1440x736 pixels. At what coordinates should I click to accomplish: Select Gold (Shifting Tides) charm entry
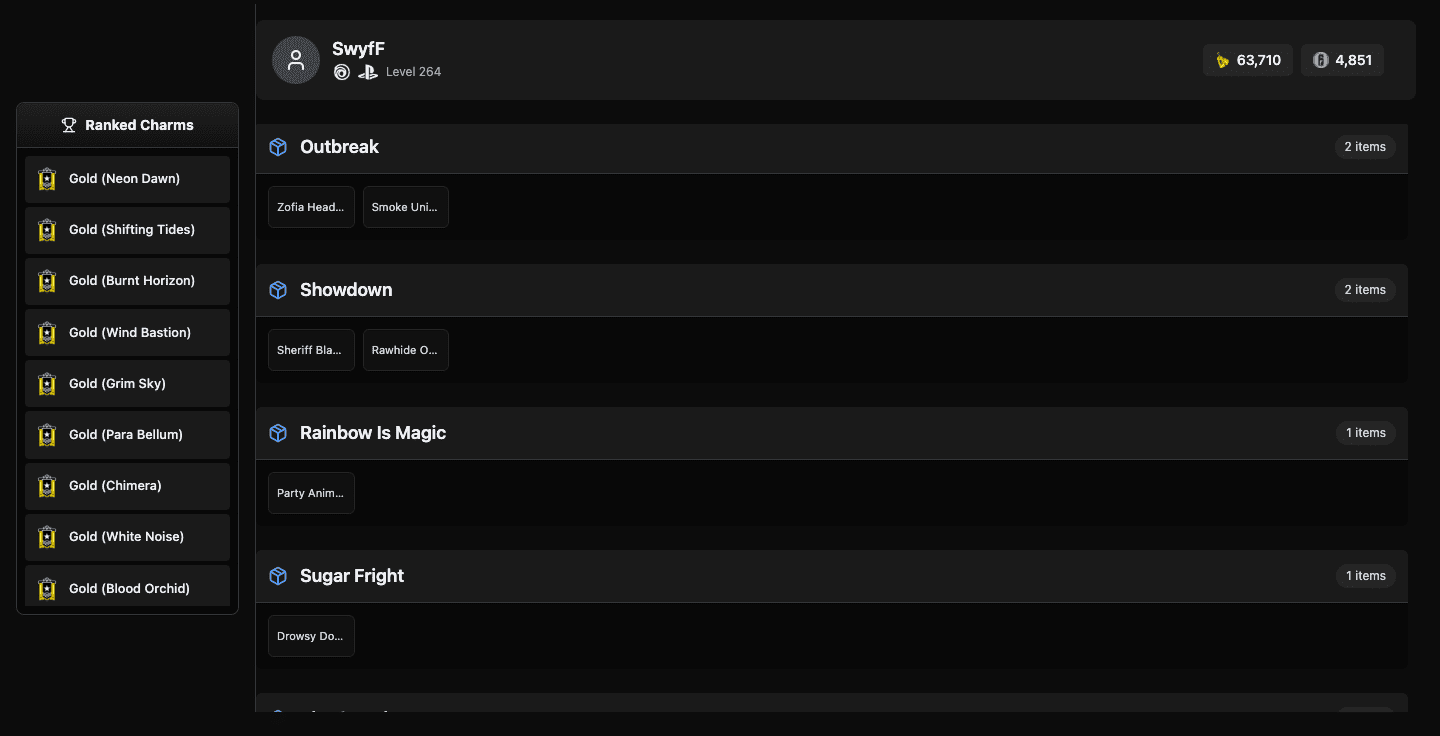click(128, 230)
